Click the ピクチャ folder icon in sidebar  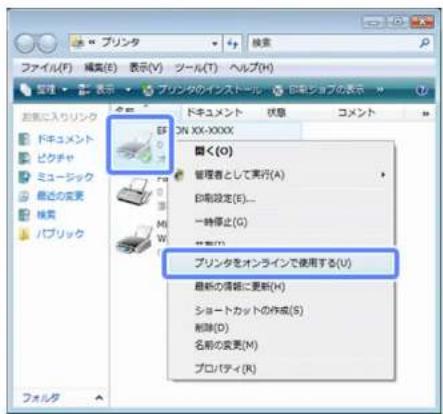24,158
